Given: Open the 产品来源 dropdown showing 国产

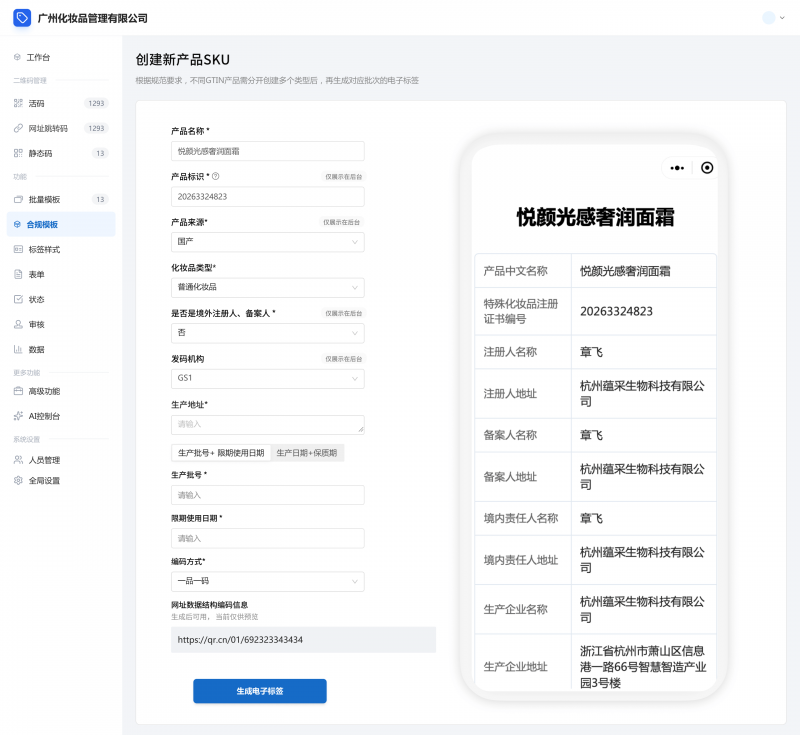Looking at the screenshot, I should tap(267, 242).
